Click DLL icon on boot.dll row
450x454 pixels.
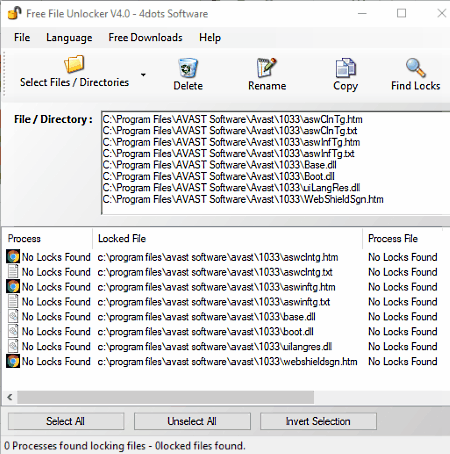click(x=13, y=331)
